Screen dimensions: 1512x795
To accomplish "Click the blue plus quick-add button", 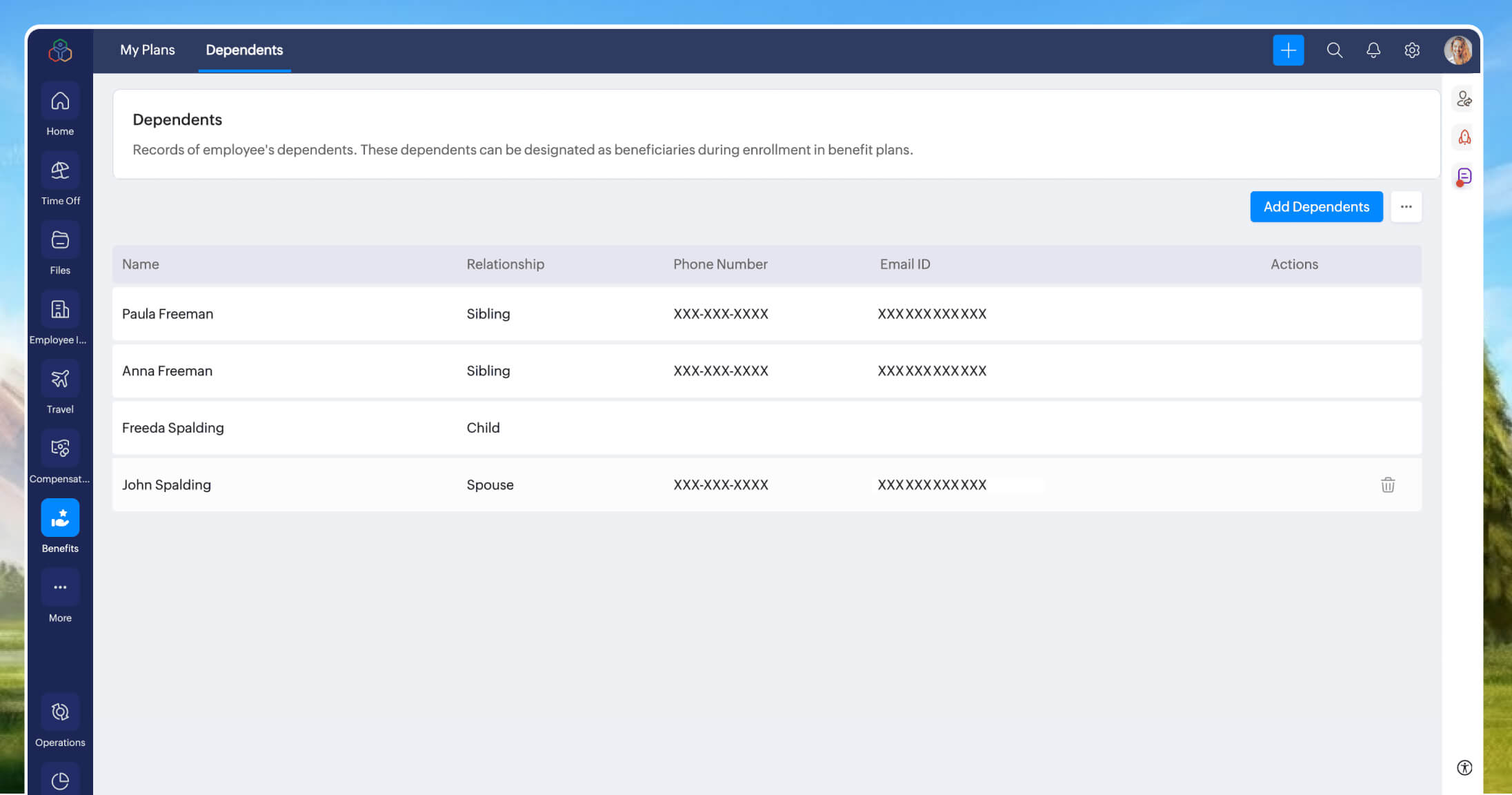I will click(1288, 50).
